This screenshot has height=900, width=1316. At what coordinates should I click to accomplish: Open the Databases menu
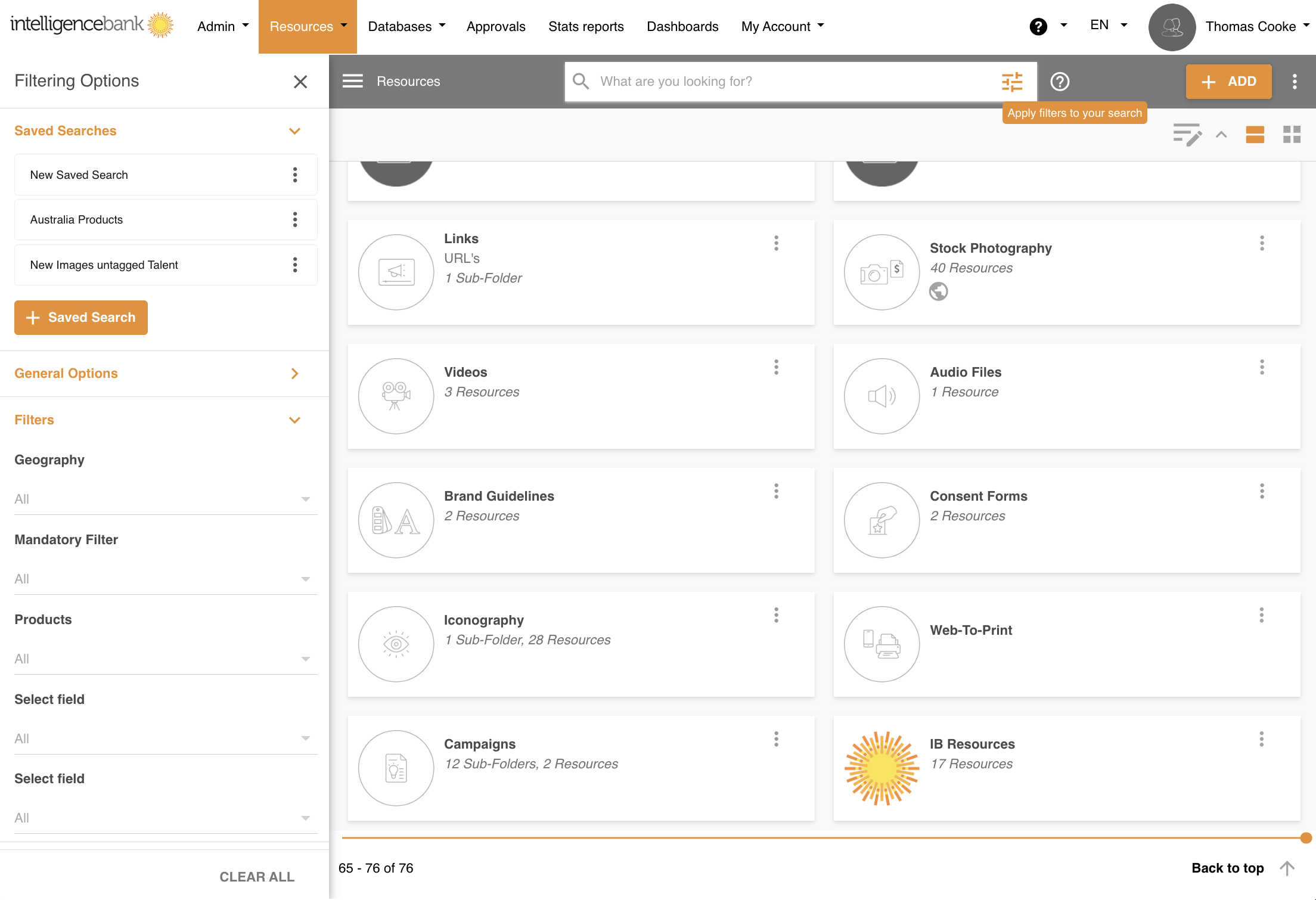tap(406, 26)
